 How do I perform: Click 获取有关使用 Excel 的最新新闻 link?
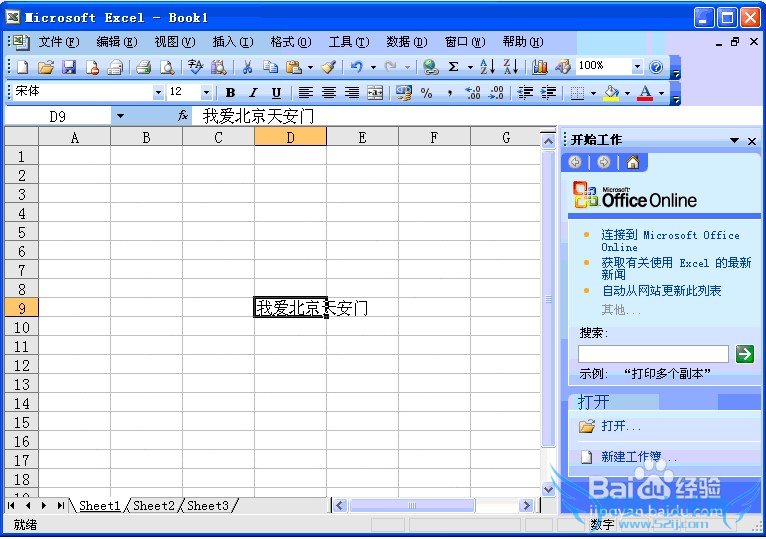coord(676,268)
